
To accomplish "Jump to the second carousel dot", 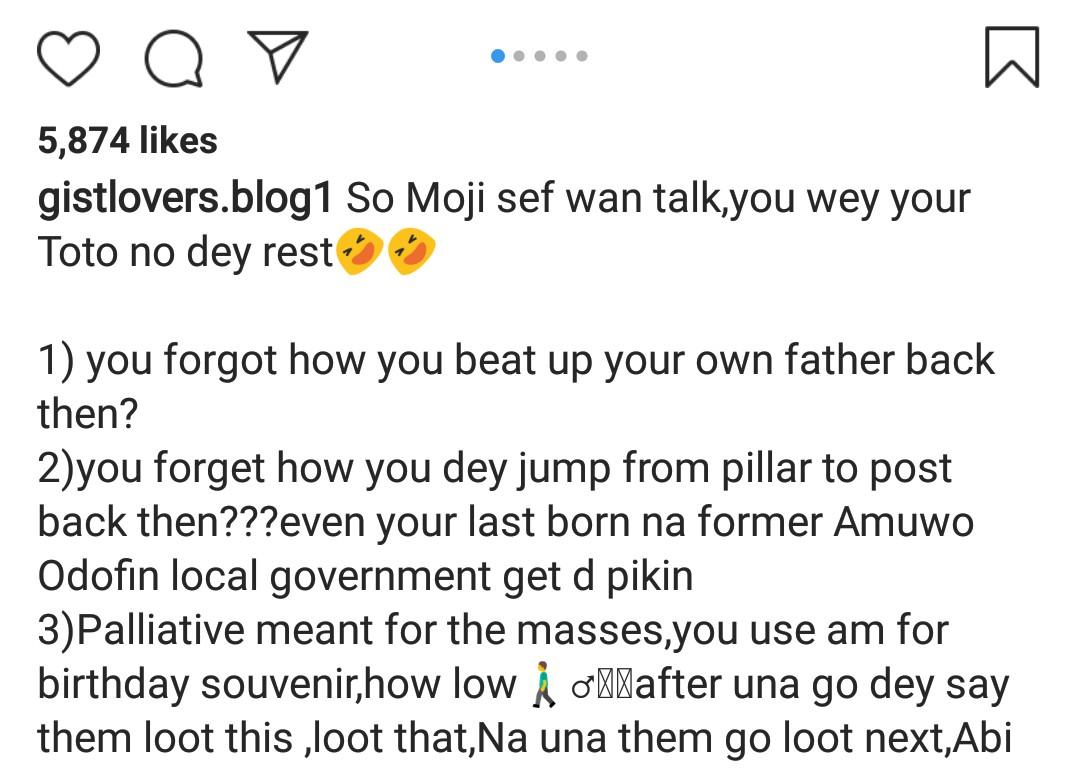I will (x=519, y=56).
